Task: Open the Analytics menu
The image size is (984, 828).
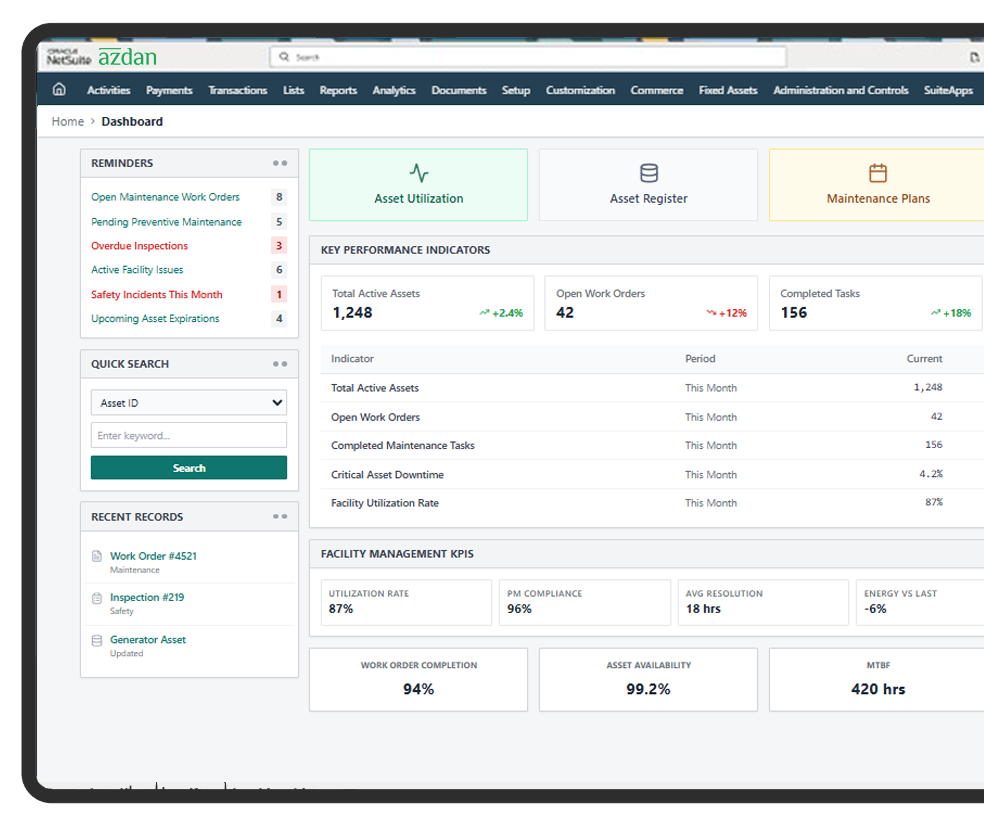Action: click(393, 90)
